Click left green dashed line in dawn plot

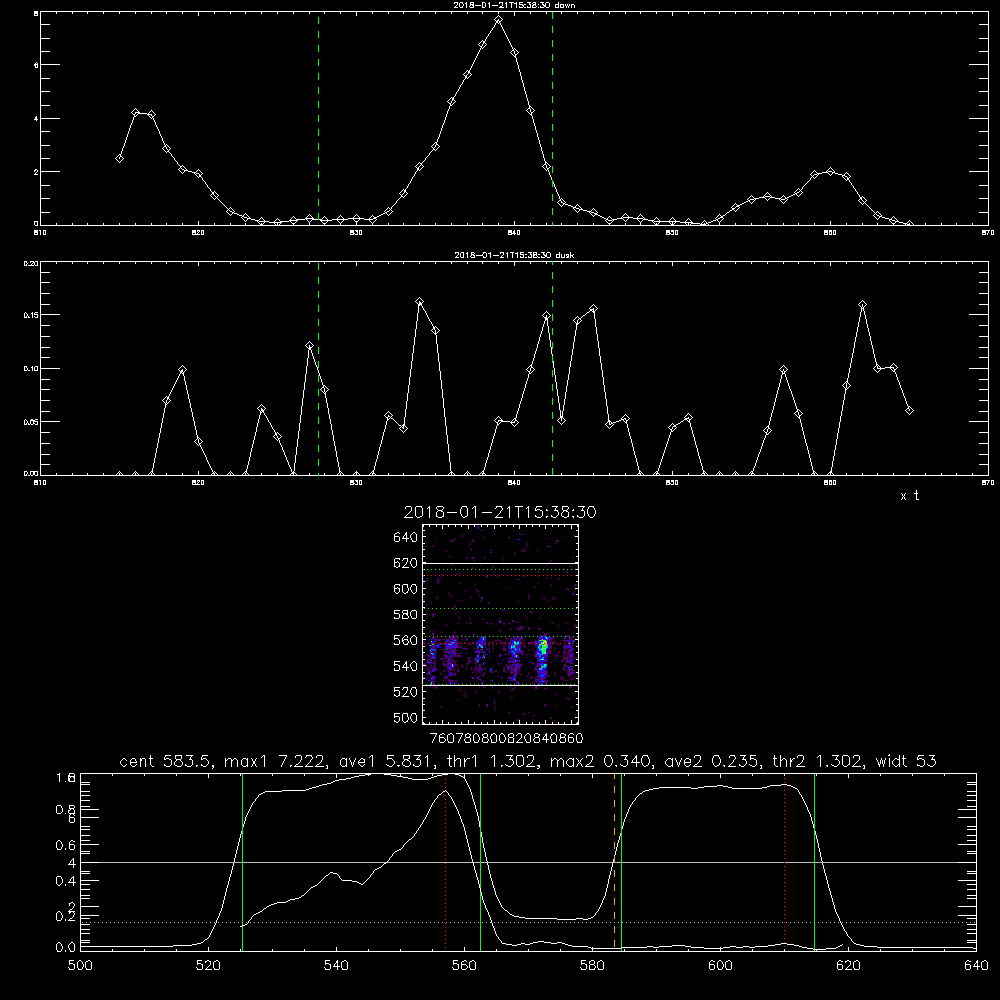click(318, 118)
